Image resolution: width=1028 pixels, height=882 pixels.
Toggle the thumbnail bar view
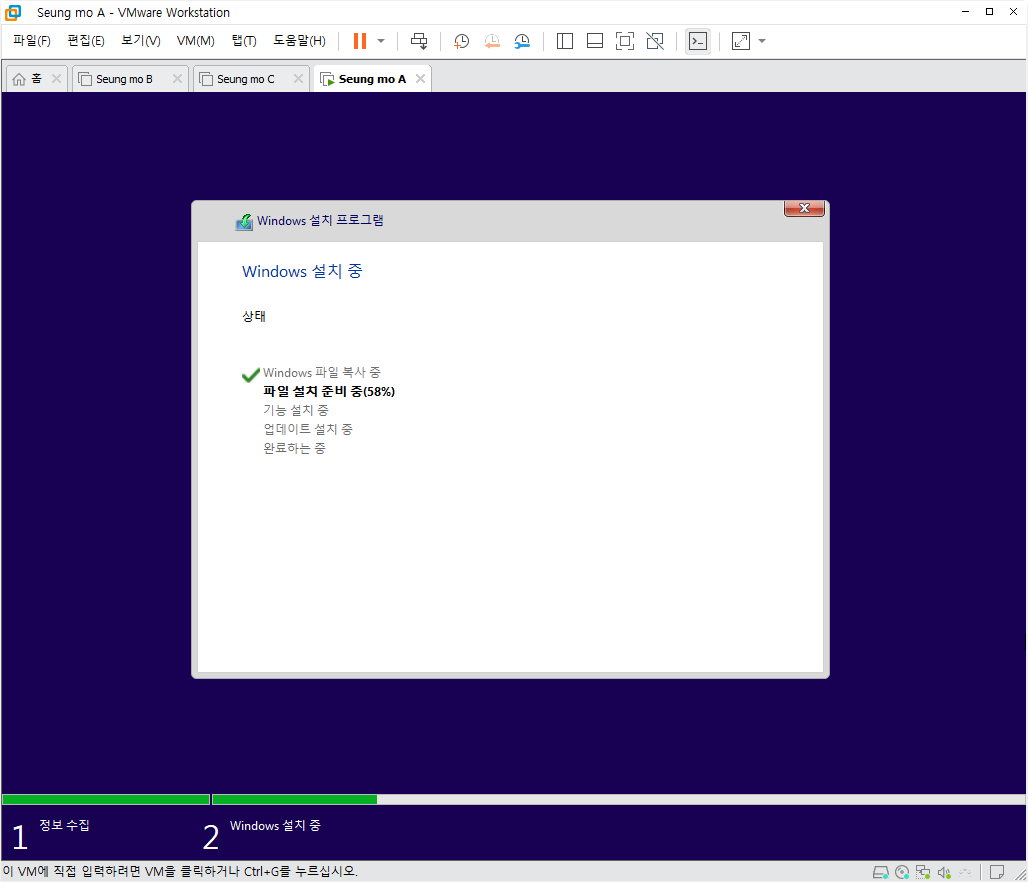(x=595, y=41)
